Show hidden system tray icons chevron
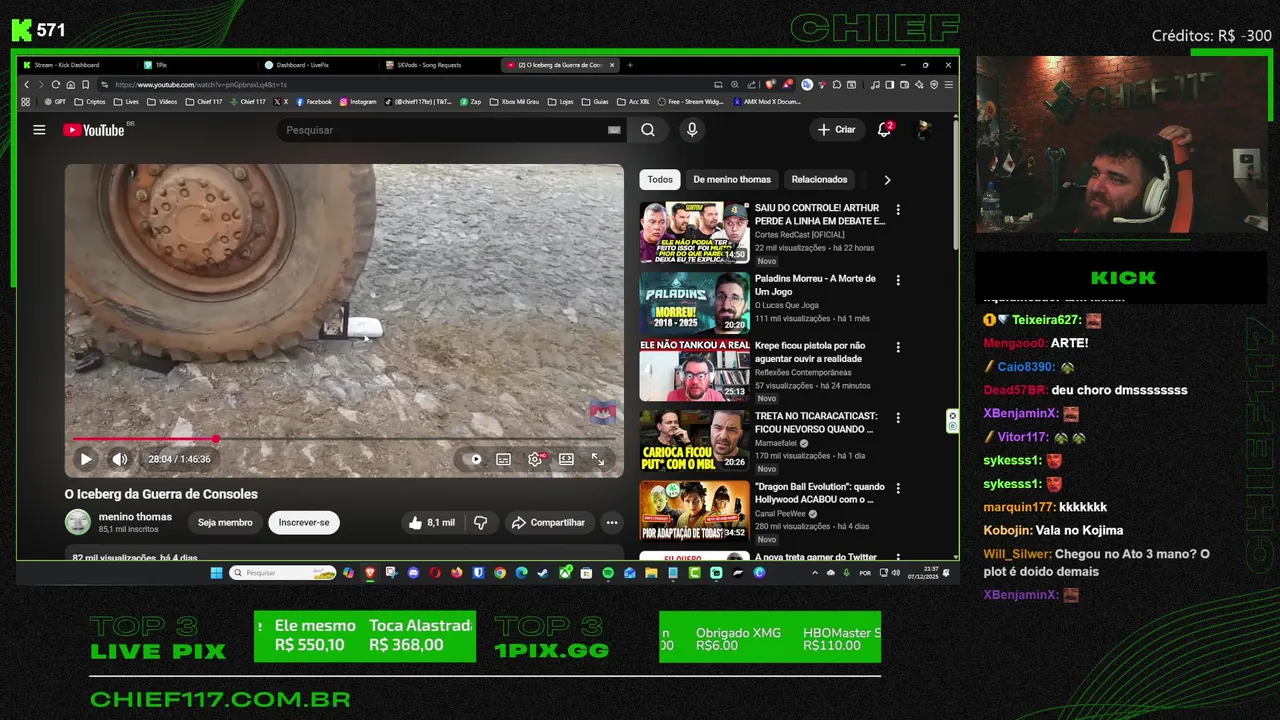 click(x=815, y=573)
